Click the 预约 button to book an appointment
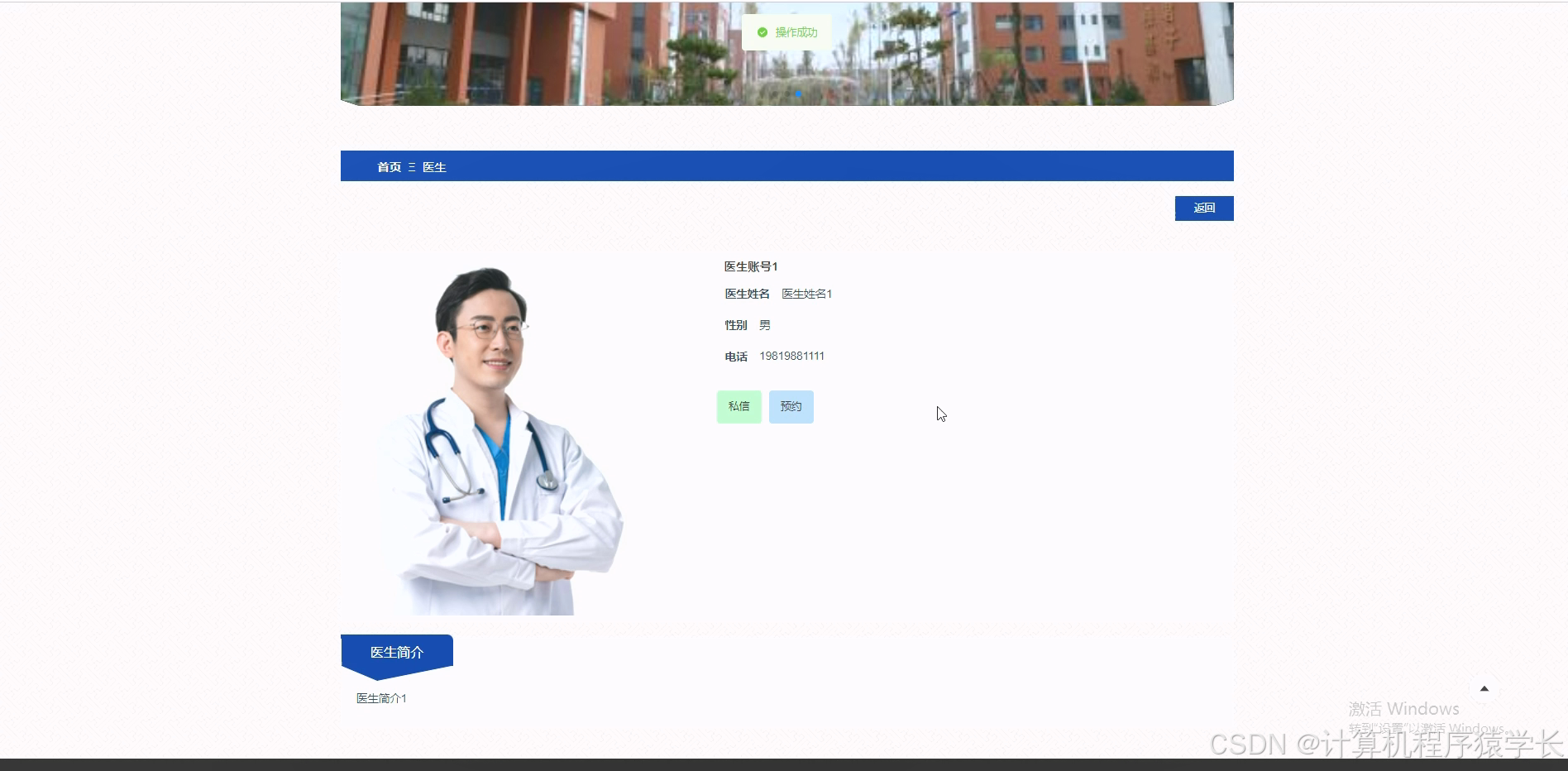1568x771 pixels. [791, 406]
